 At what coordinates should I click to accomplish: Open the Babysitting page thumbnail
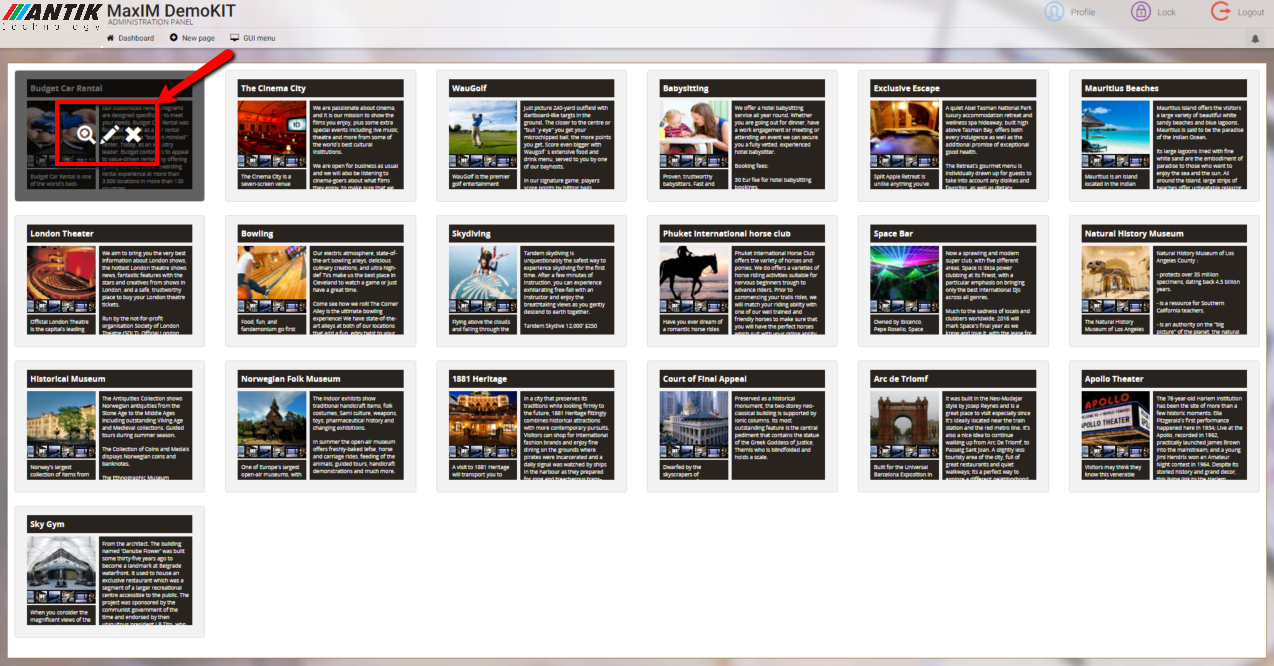click(x=742, y=135)
